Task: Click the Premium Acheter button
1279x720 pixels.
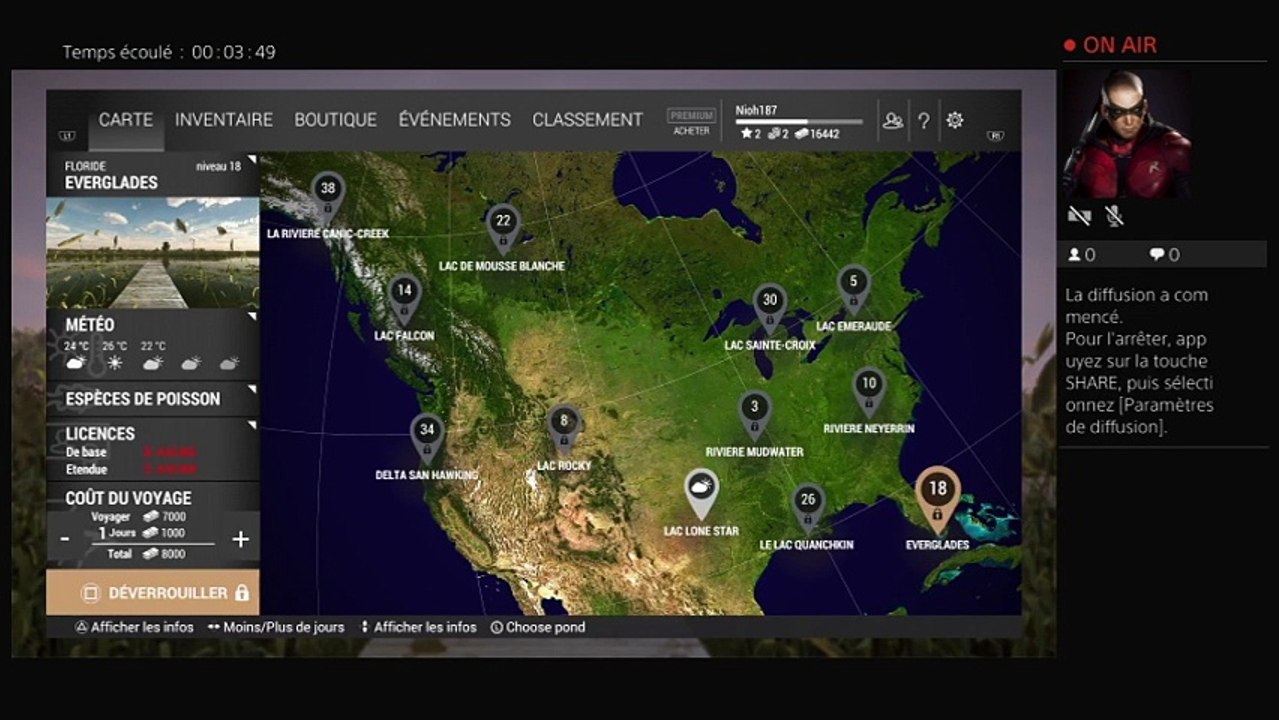Action: click(x=692, y=122)
